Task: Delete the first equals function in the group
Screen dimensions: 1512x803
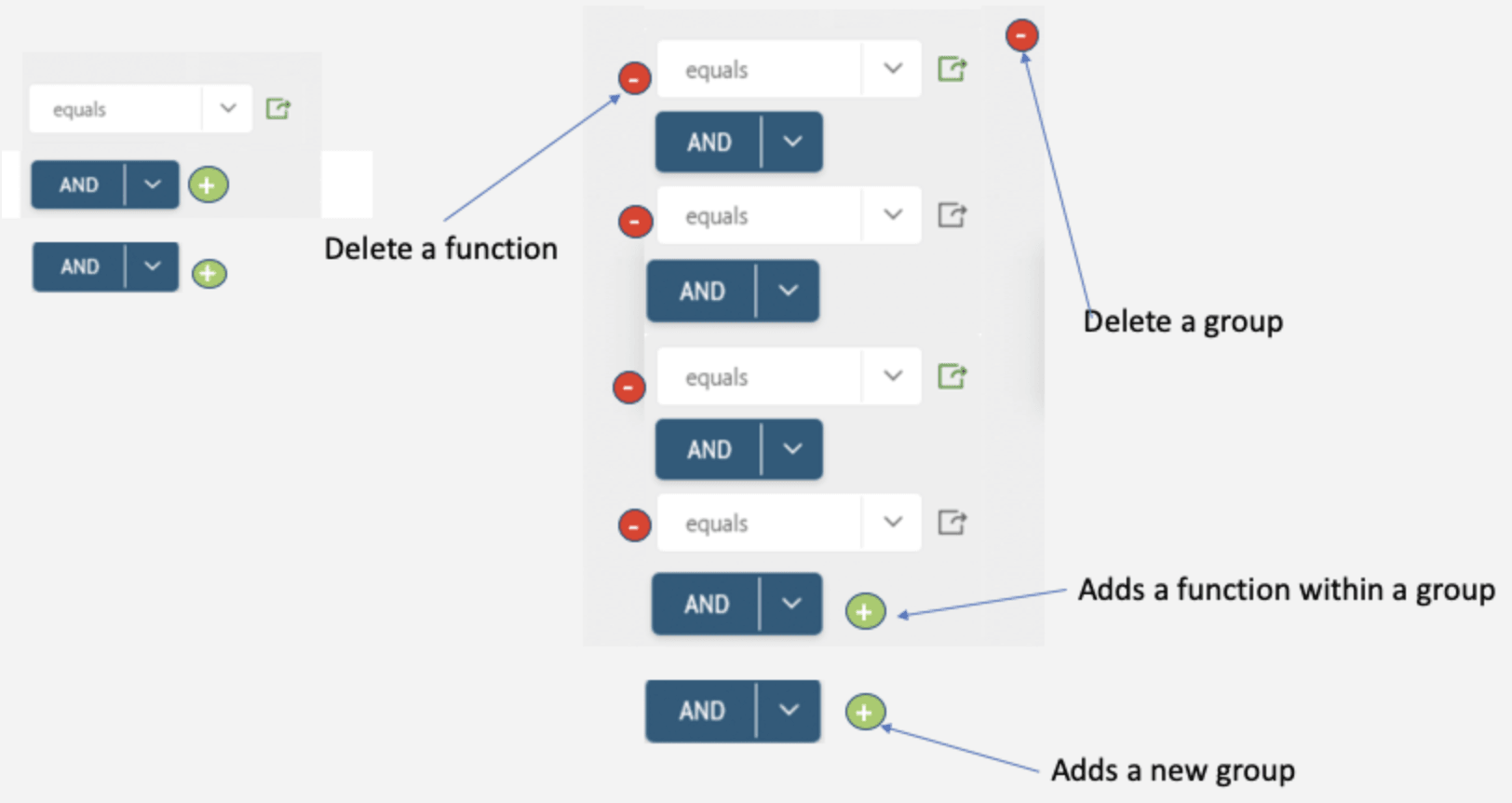Action: coord(635,79)
